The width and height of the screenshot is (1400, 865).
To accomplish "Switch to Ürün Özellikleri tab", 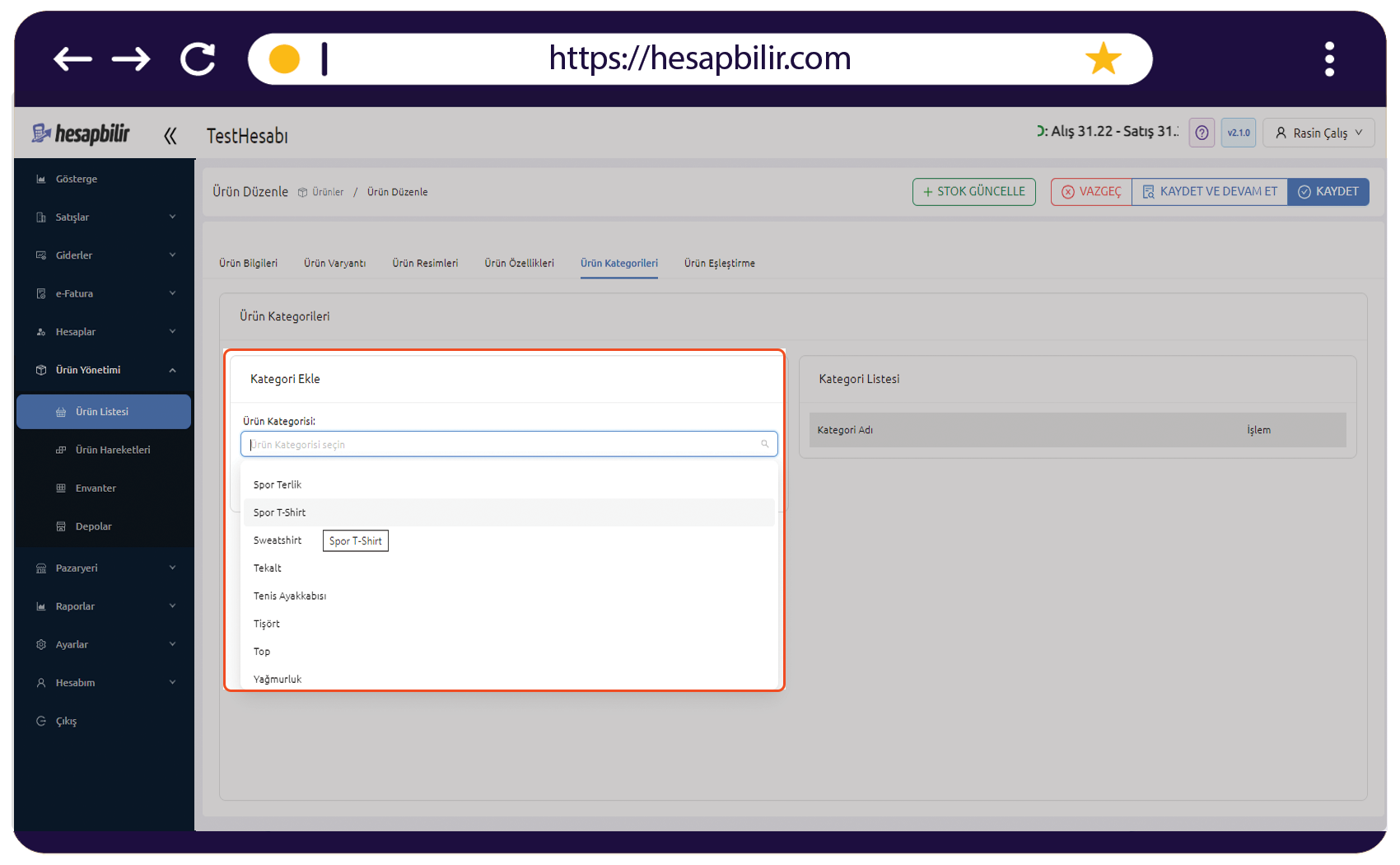I will tap(519, 264).
